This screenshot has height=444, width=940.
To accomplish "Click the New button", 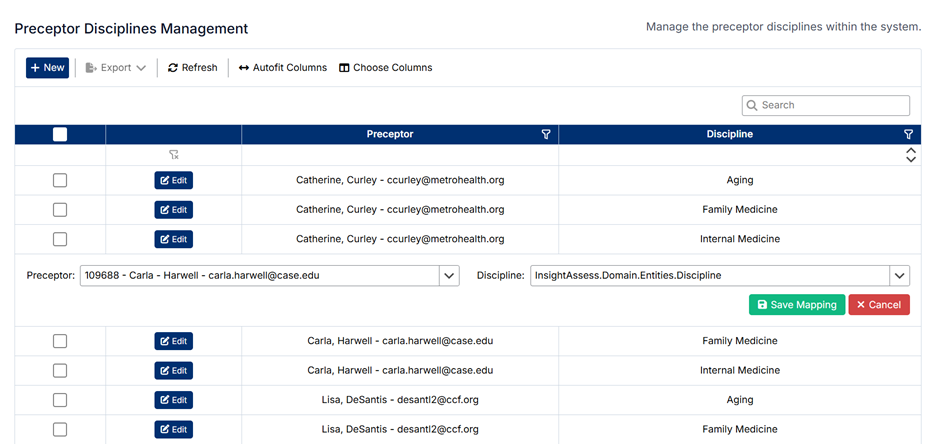I will [x=47, y=68].
